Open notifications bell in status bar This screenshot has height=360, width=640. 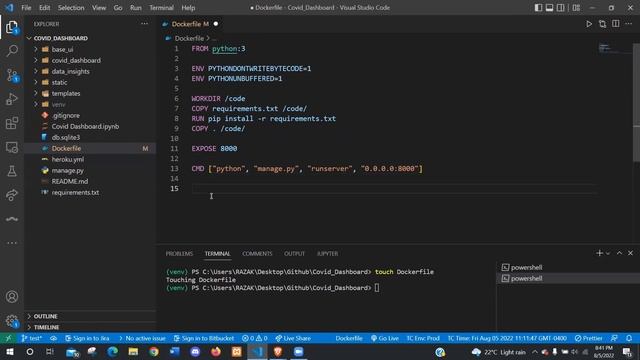629,338
